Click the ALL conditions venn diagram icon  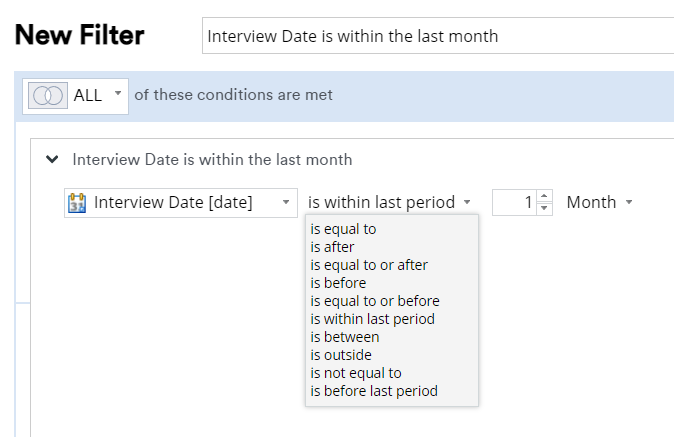pos(48,95)
